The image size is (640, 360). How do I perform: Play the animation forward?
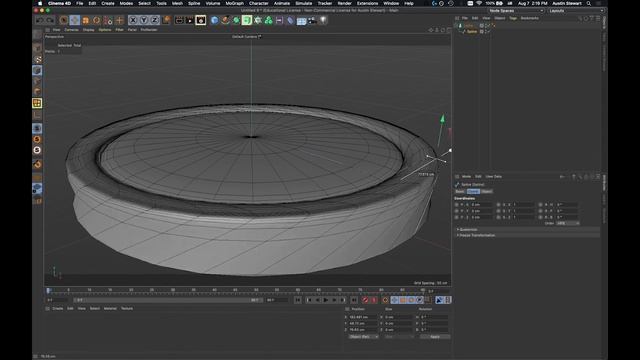click(x=326, y=300)
